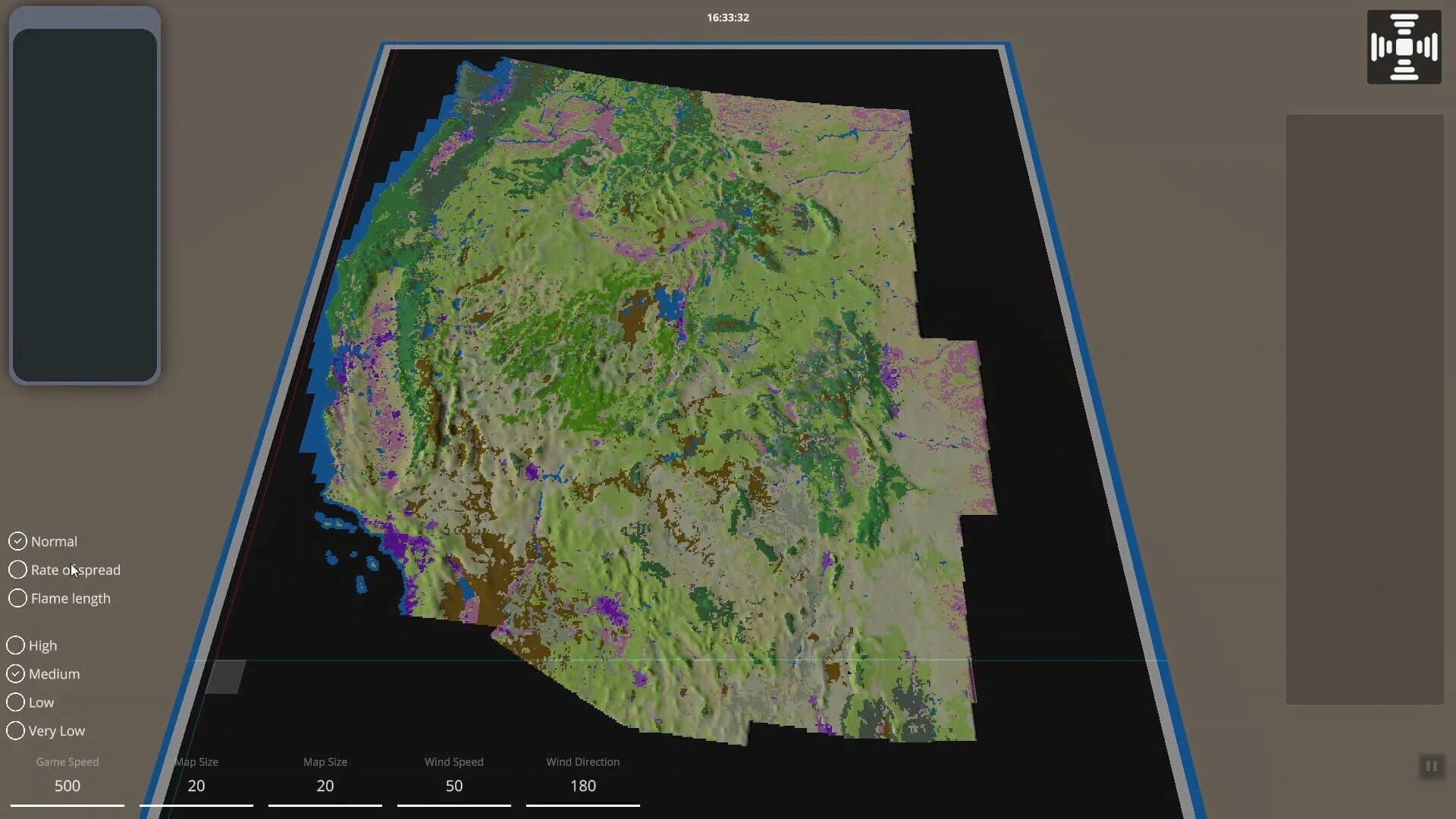Pick the Very Low option
1456x819 pixels.
(x=45, y=731)
